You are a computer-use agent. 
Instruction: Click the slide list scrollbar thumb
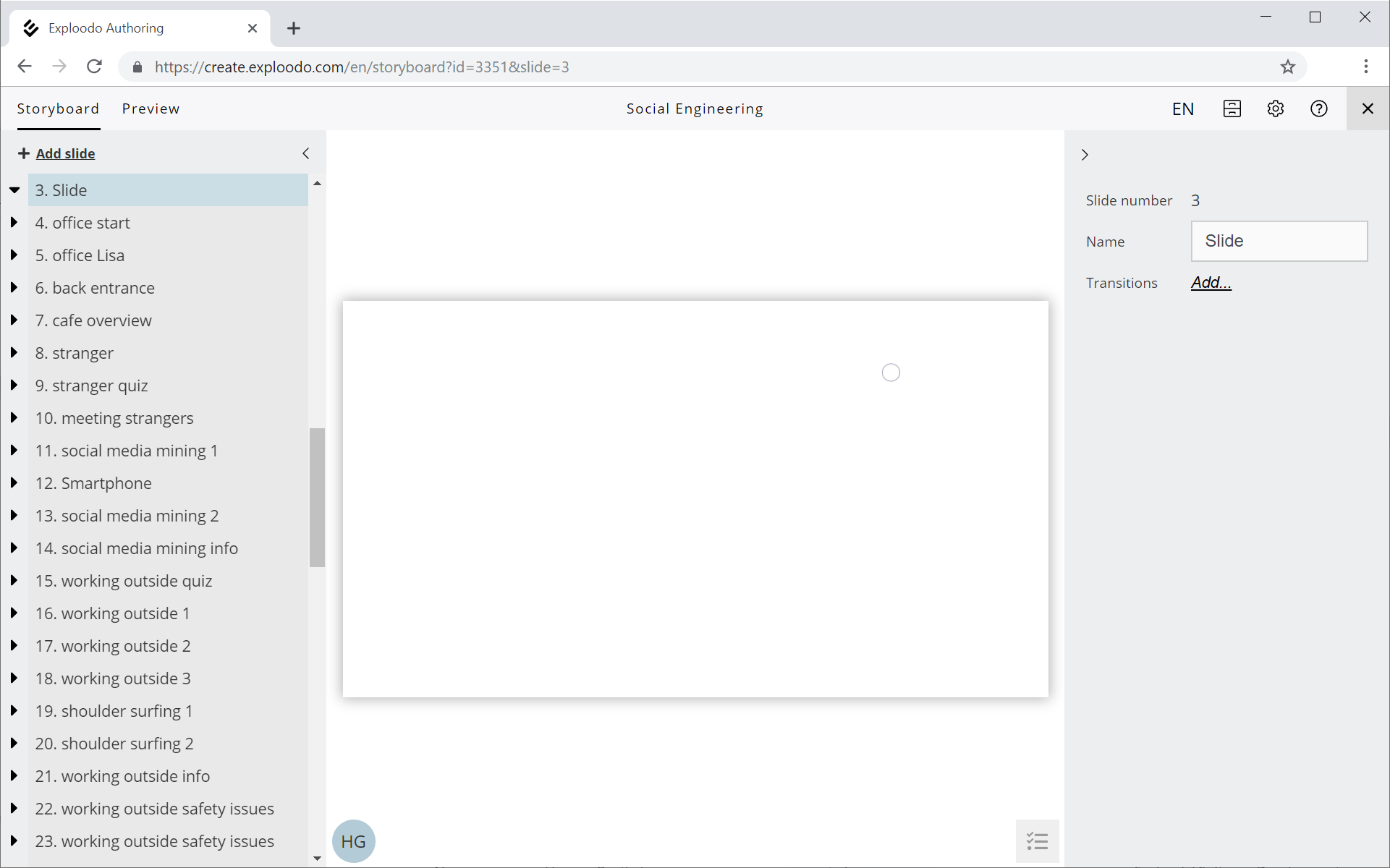(x=317, y=497)
